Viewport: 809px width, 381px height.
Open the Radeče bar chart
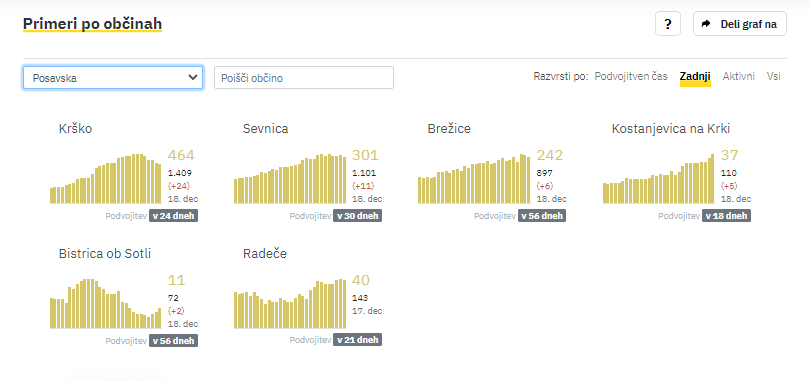290,304
